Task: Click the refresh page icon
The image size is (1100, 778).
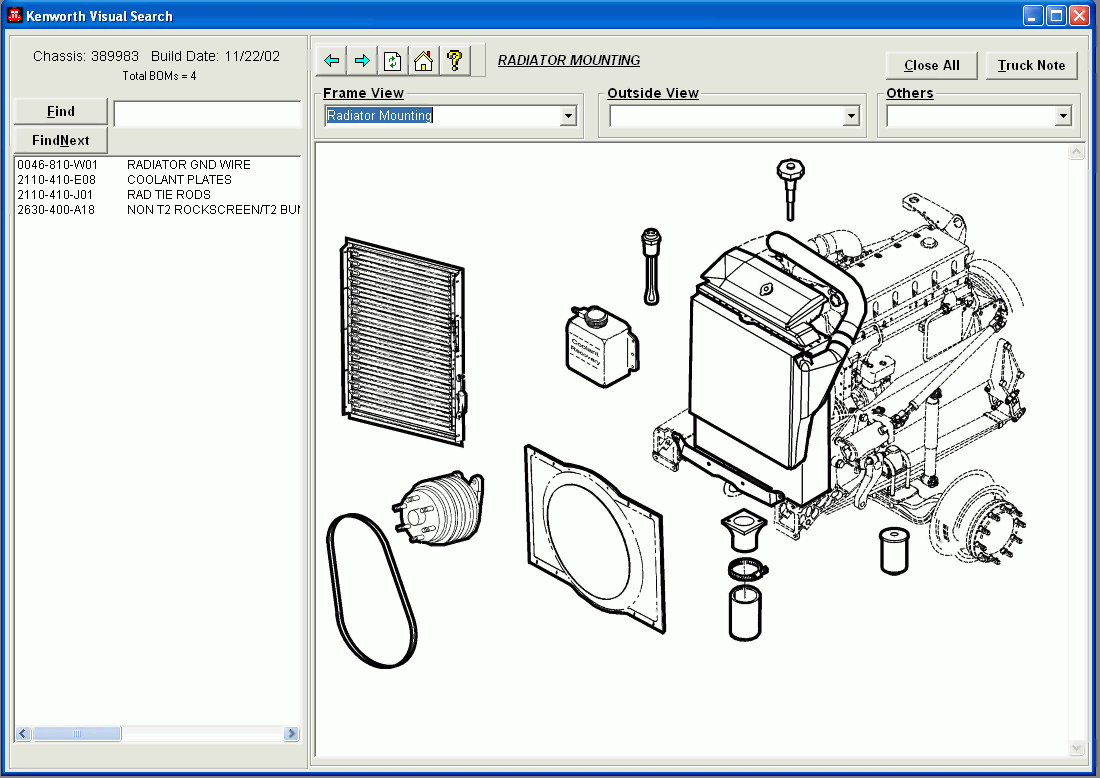Action: (x=393, y=61)
